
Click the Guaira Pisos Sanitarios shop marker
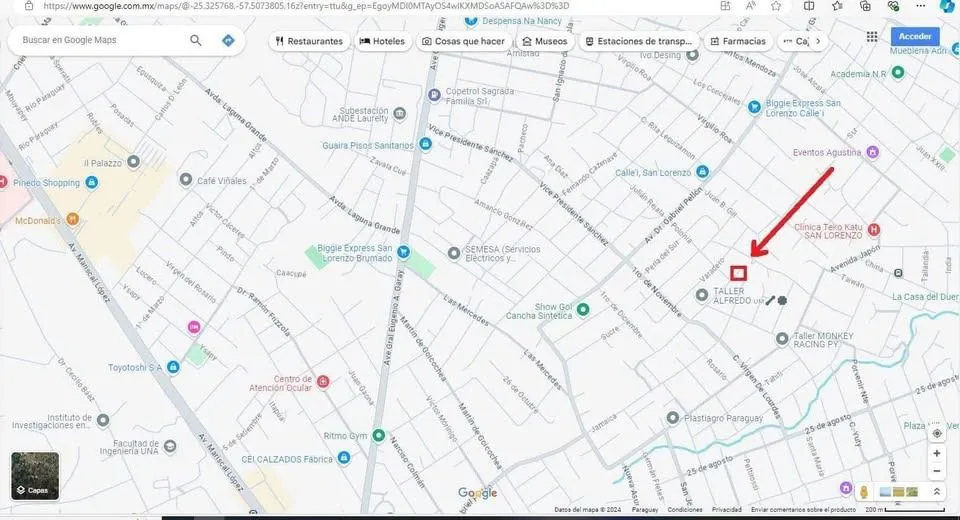point(426,144)
